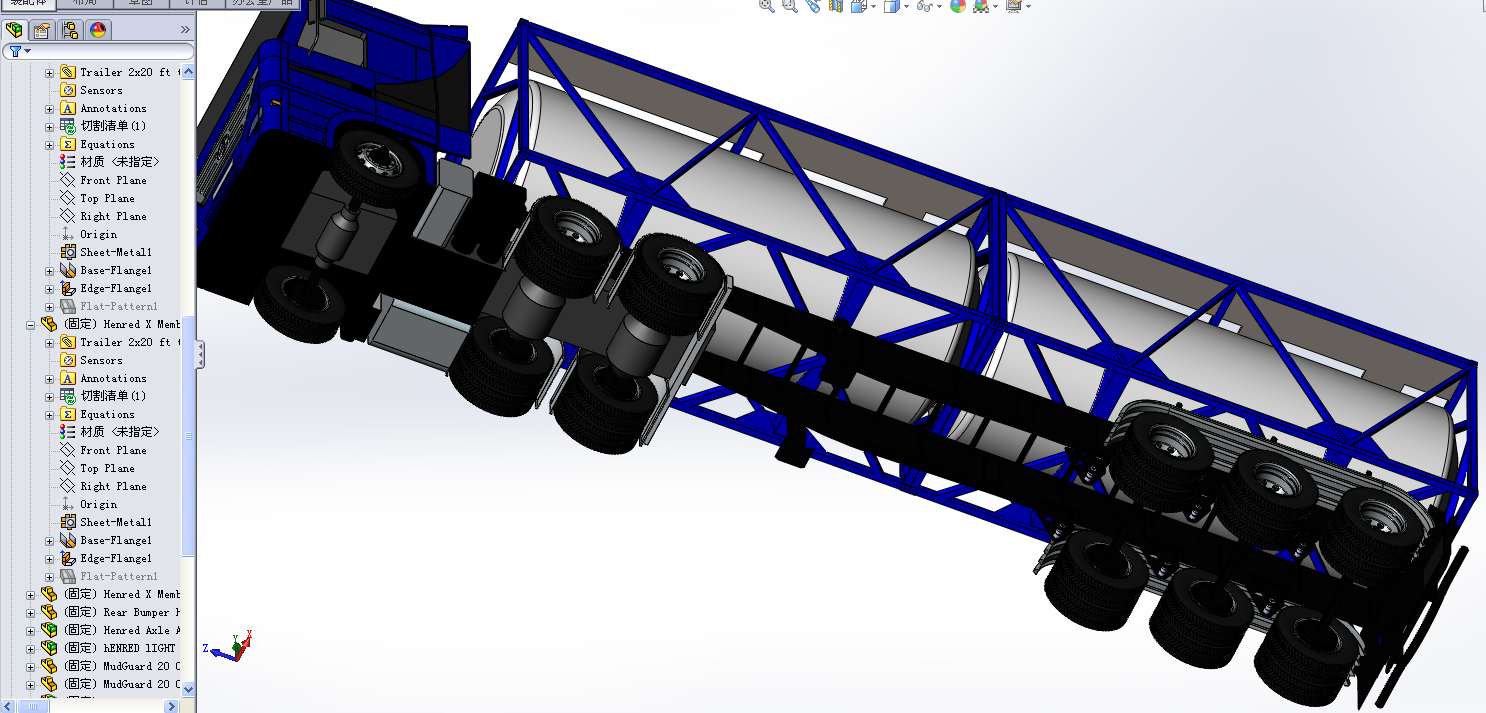This screenshot has width=1486, height=713.
Task: Open the View Orientation dropdown arrow
Action: pyautogui.click(x=874, y=7)
